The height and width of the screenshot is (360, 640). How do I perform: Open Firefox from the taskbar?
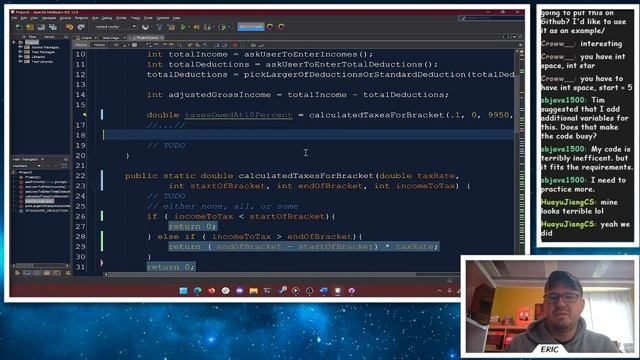pos(211,291)
